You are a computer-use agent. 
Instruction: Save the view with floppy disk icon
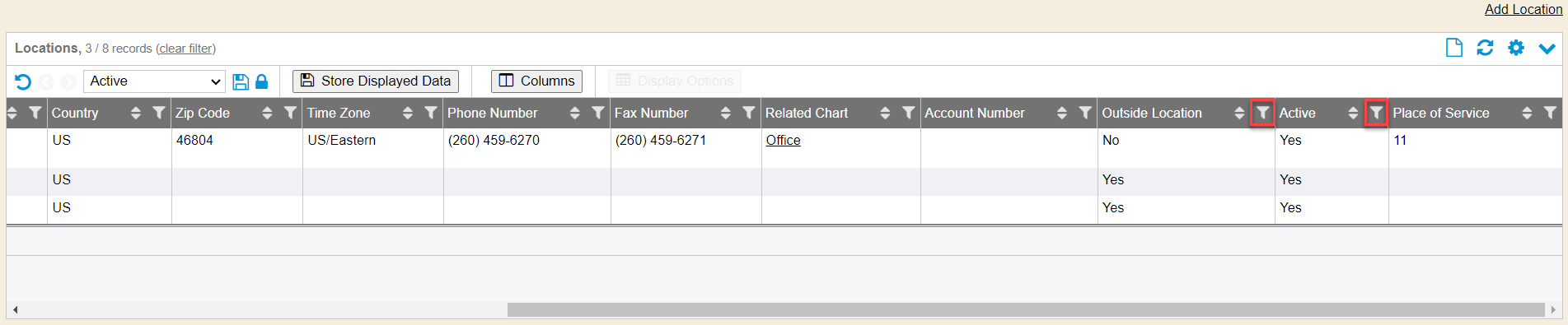point(241,81)
